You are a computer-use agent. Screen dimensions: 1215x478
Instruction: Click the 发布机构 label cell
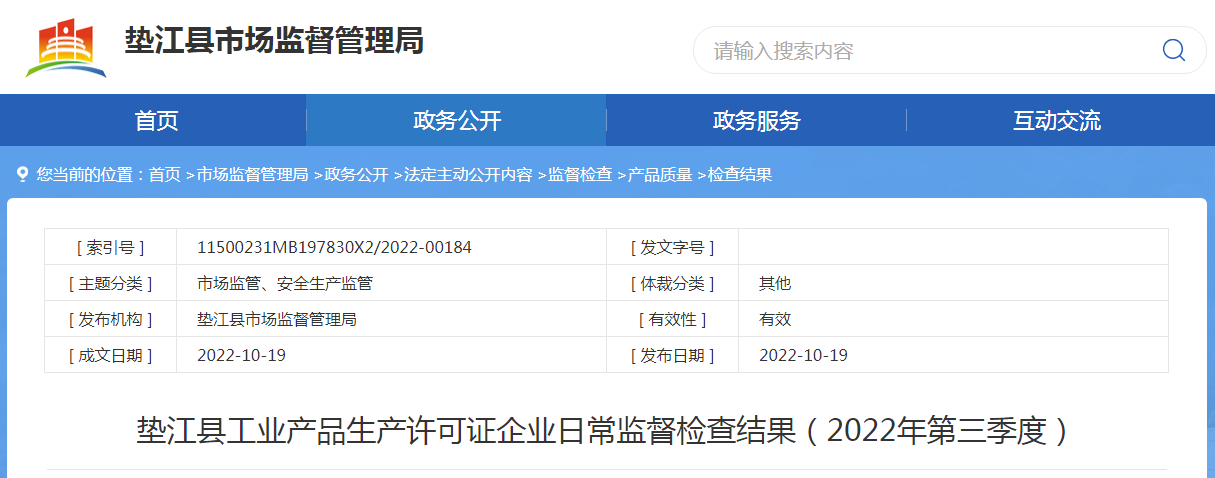pos(110,319)
